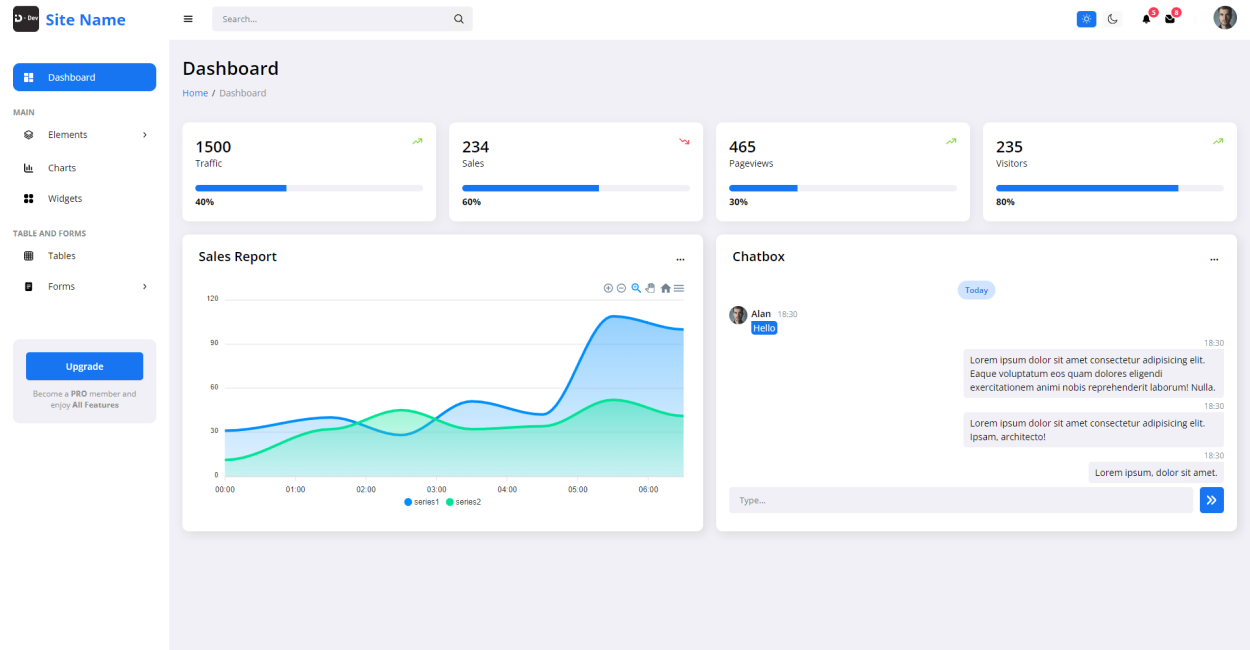Click the Traffic 40% progress bar

tap(308, 188)
